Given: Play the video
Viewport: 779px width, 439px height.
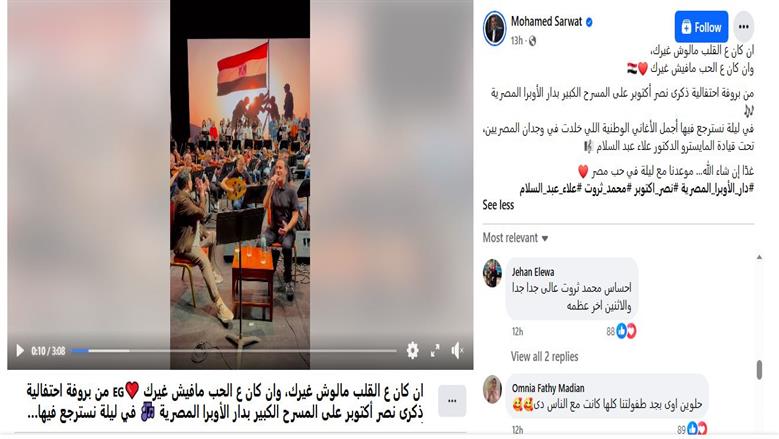Looking at the screenshot, I should point(20,351).
